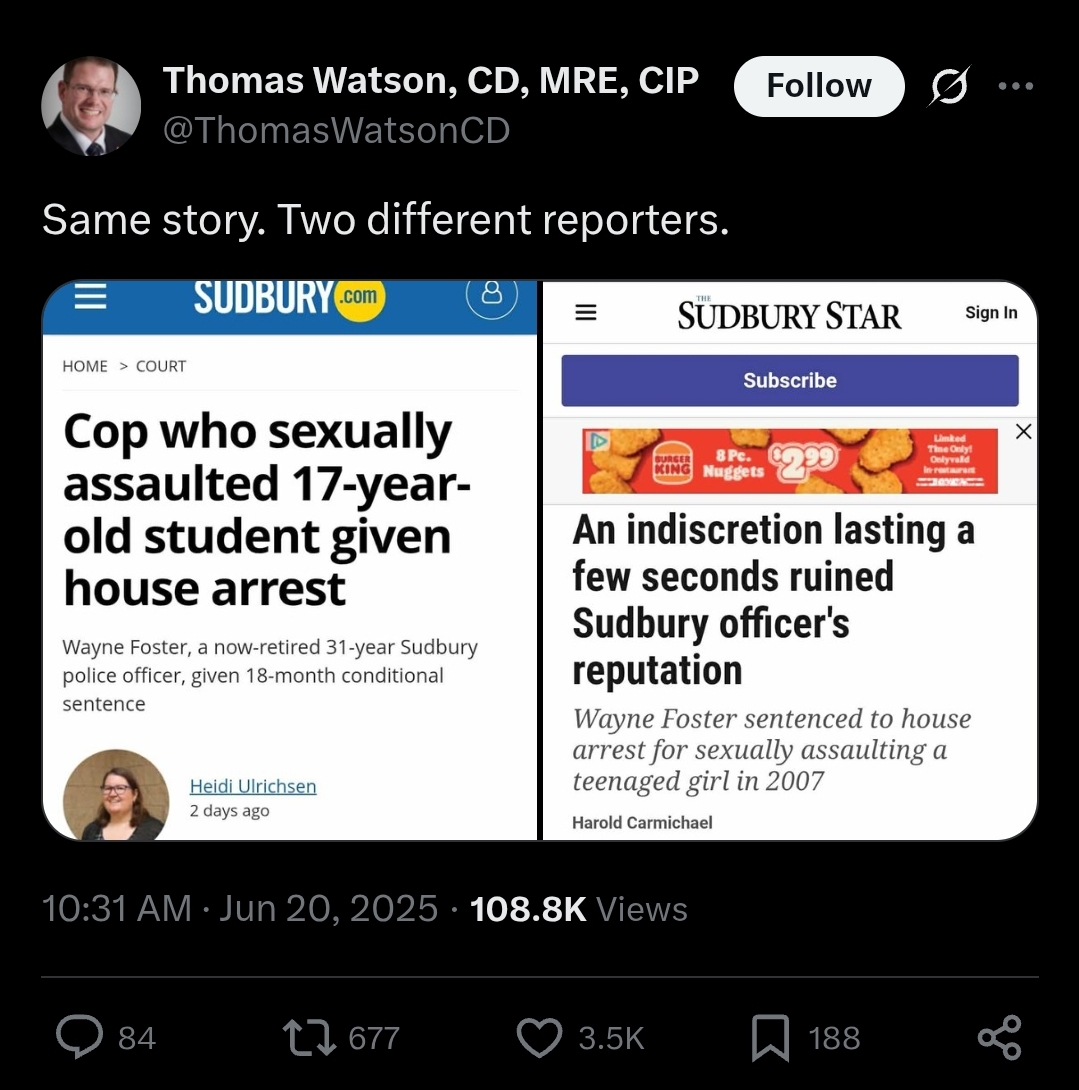Click the Sign In link

[991, 313]
